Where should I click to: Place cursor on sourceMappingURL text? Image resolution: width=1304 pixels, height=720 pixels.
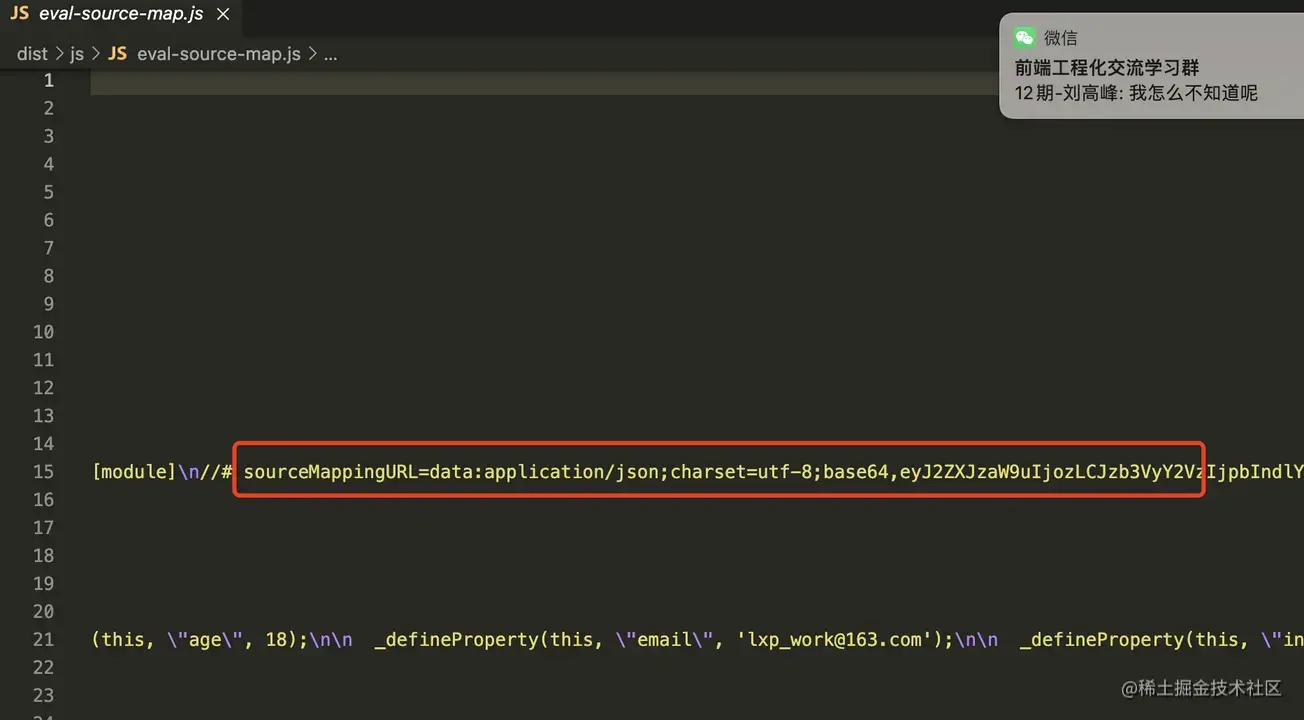(x=332, y=471)
